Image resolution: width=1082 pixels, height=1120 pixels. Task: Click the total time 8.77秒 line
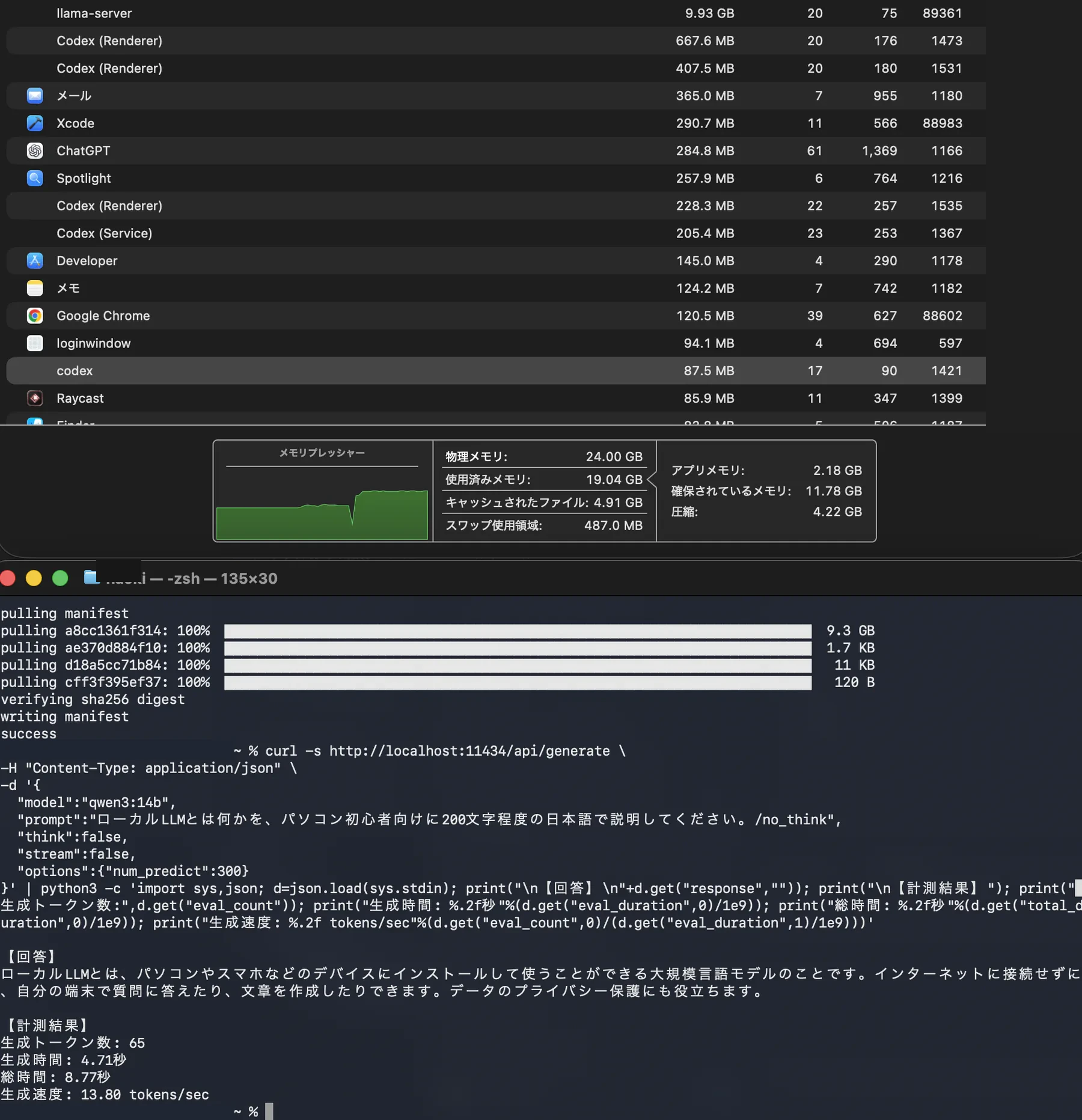56,1077
